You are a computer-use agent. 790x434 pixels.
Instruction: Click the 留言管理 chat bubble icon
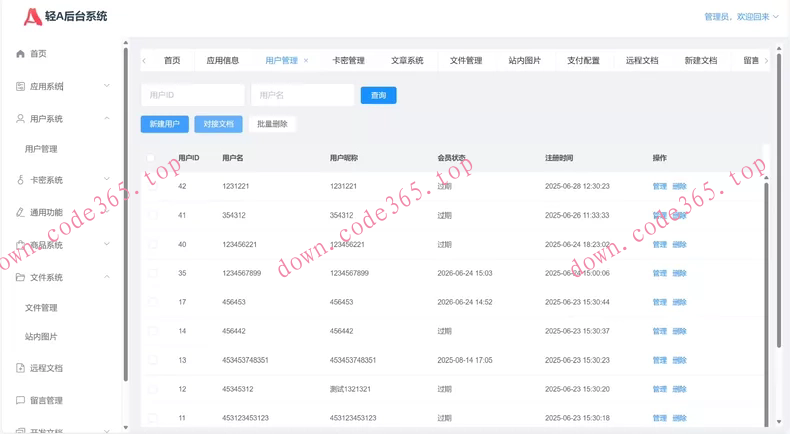[20, 400]
